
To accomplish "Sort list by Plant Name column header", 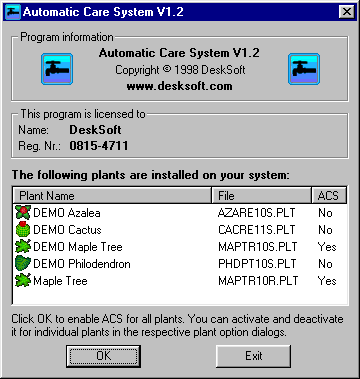I will (x=112, y=195).
